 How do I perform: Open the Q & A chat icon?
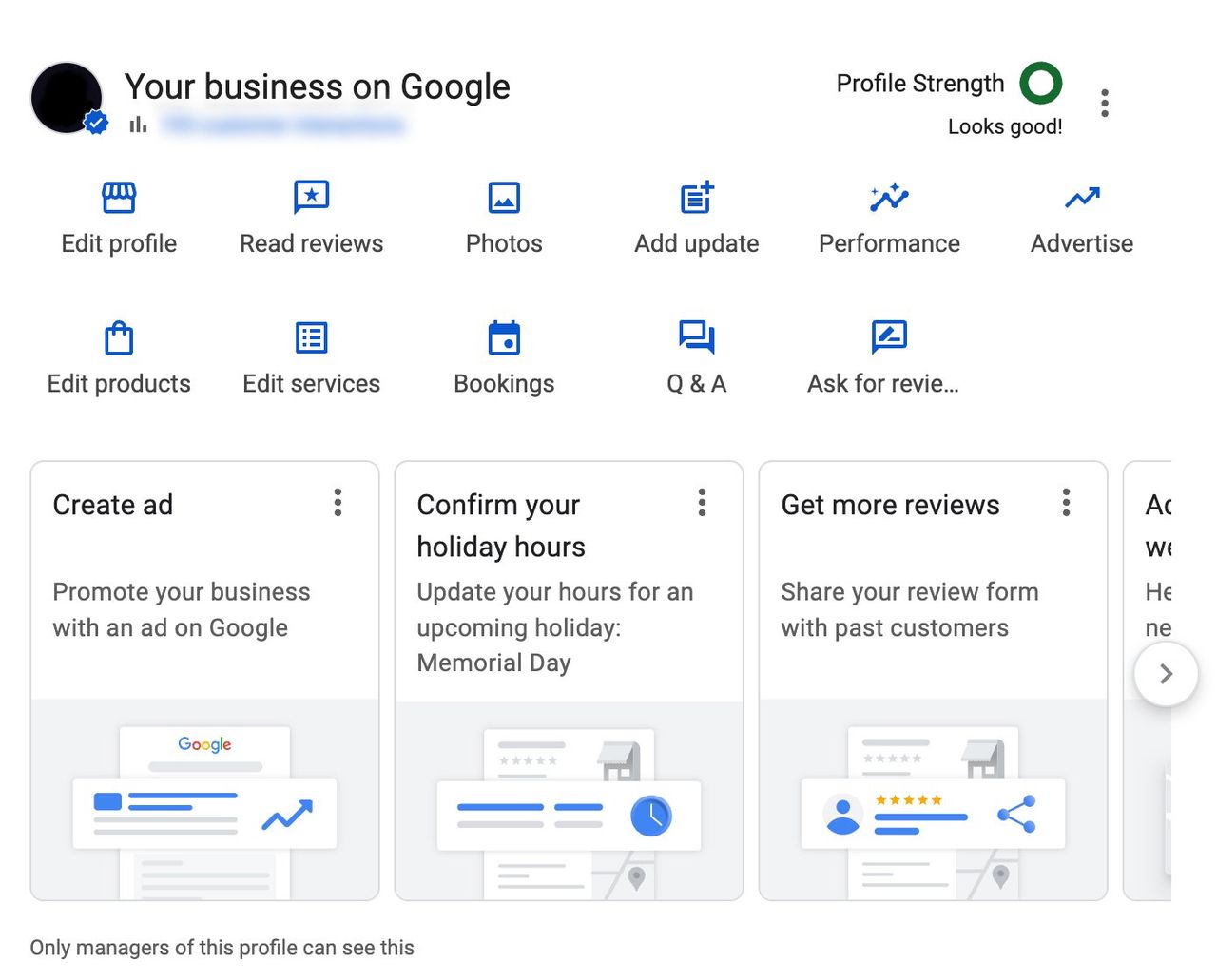click(x=697, y=336)
